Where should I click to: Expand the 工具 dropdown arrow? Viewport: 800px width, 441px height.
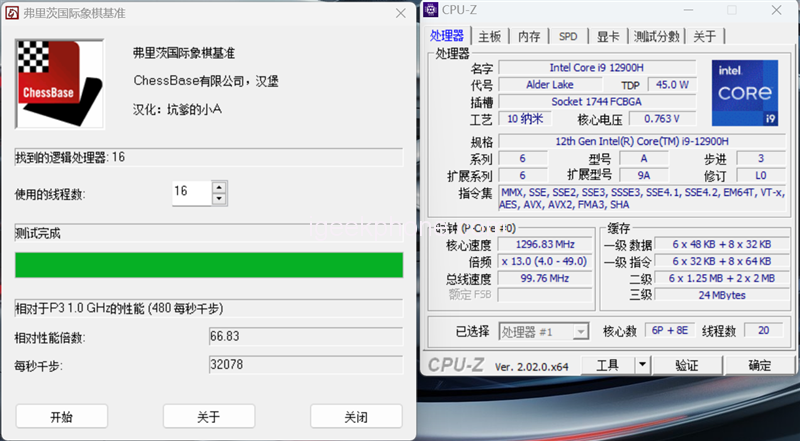click(x=642, y=365)
